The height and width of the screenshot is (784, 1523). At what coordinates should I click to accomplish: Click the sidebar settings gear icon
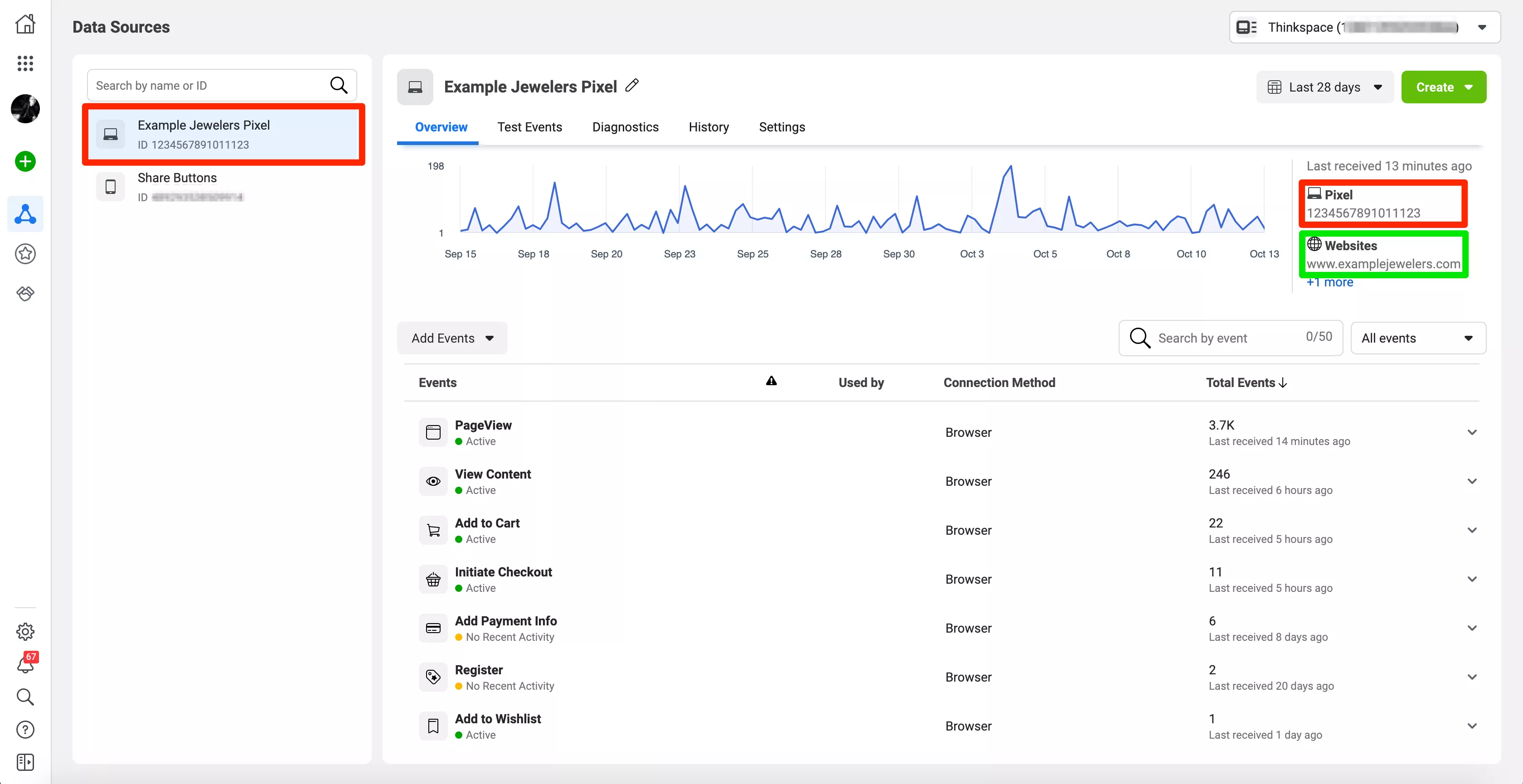25,632
